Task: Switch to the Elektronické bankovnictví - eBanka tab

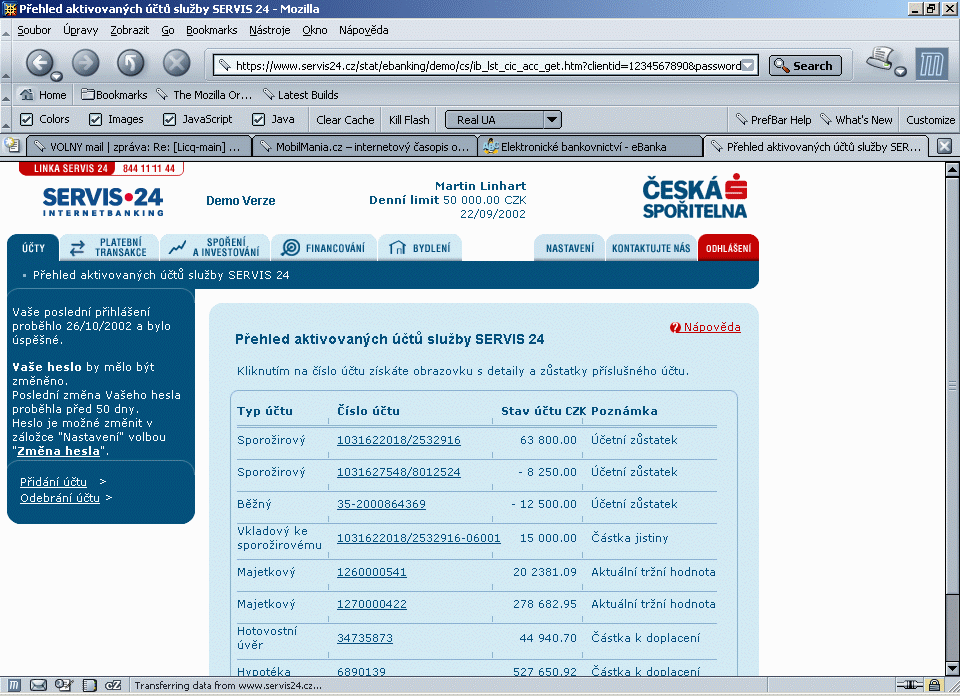Action: coord(590,147)
